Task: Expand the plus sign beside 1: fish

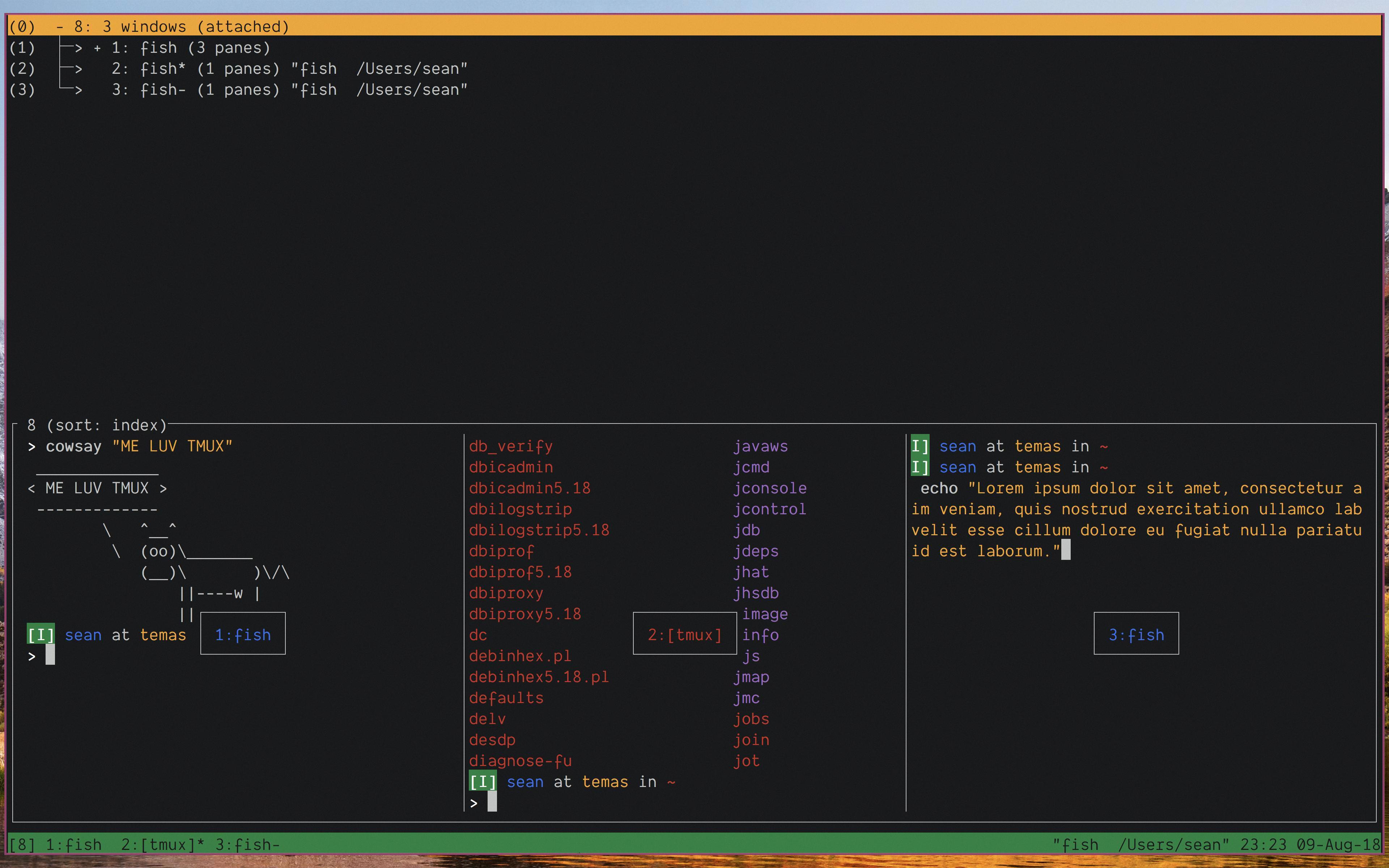Action: 97,49
